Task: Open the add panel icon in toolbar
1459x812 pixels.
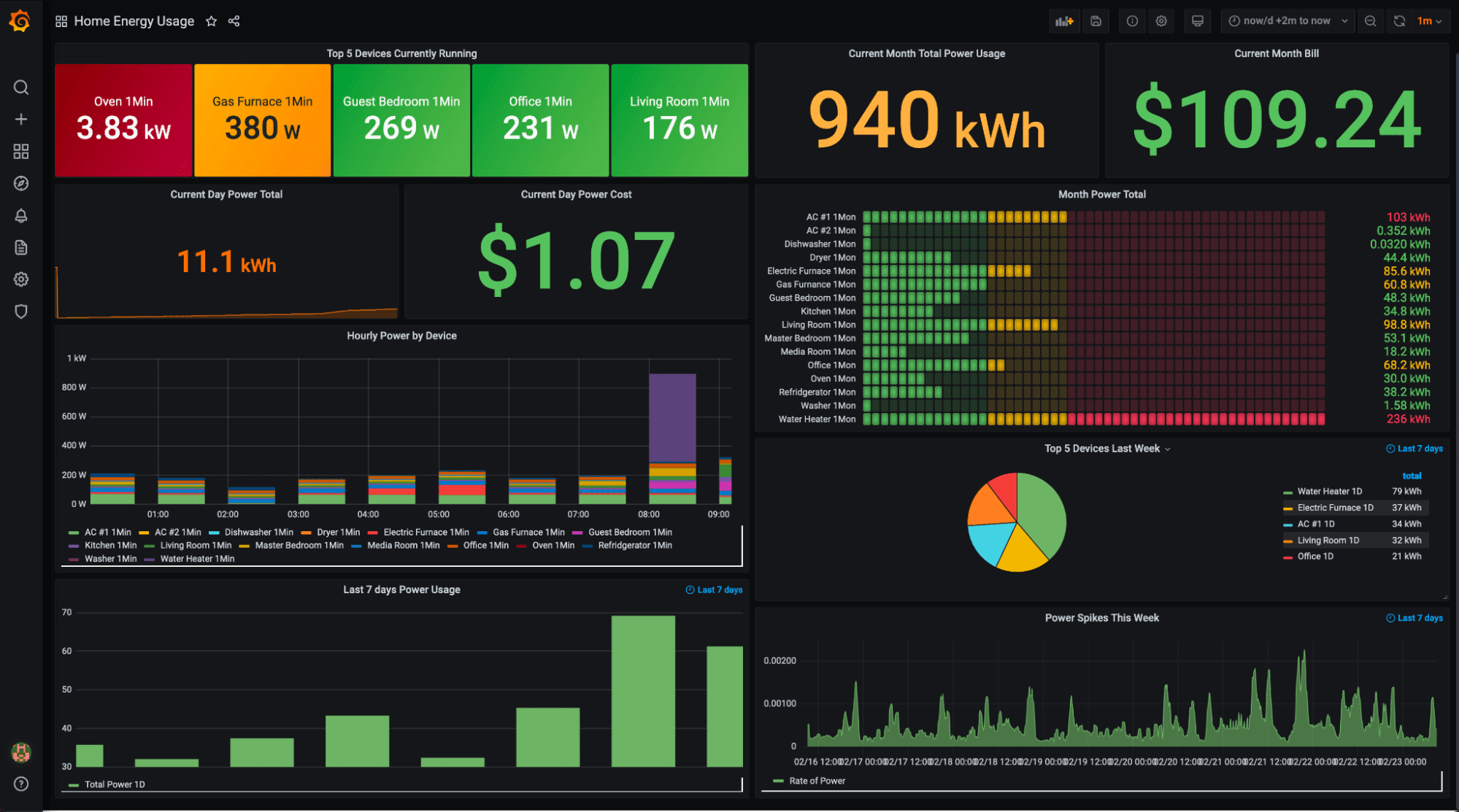Action: coord(1063,20)
